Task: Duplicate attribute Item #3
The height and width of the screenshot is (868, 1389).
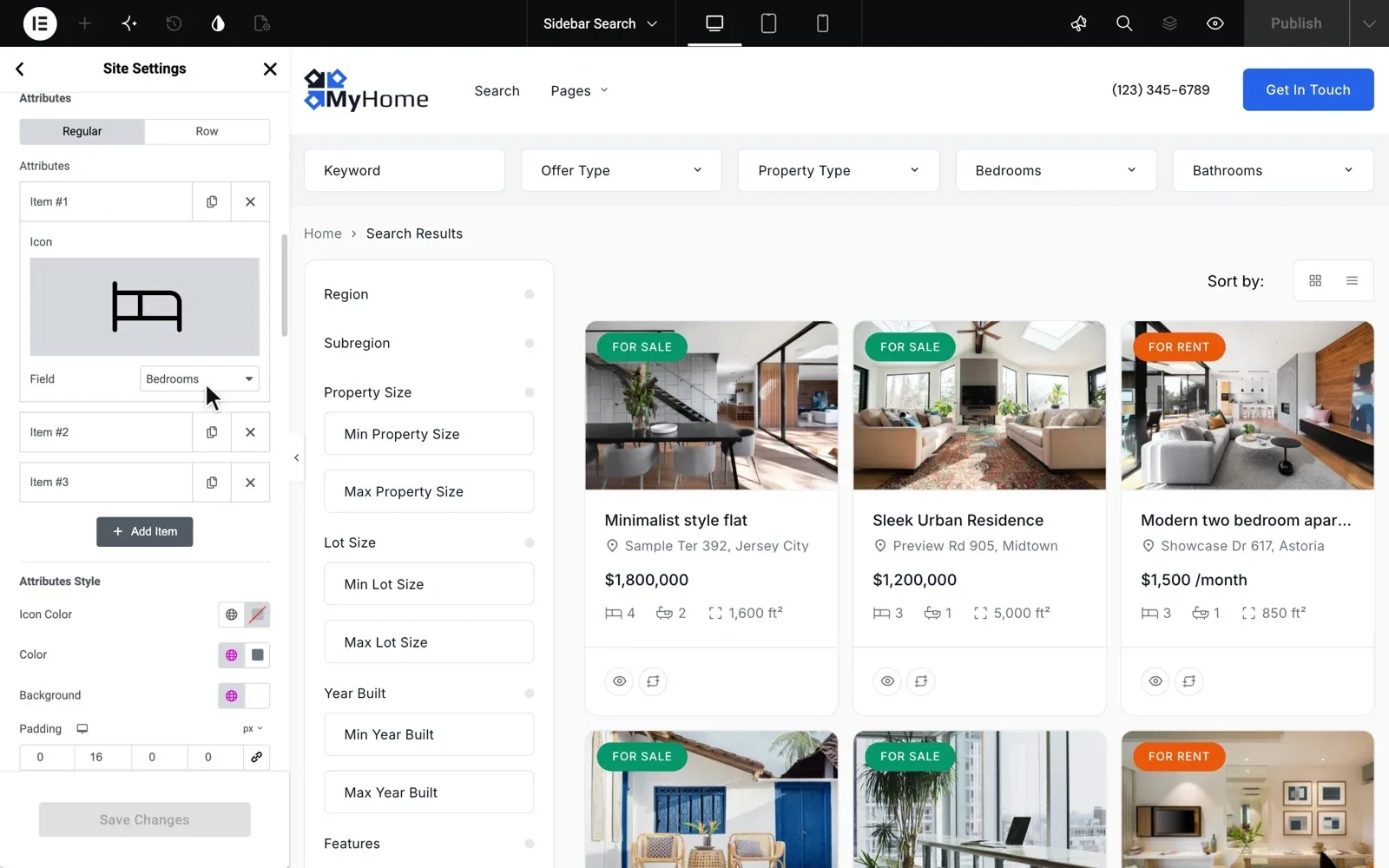Action: [212, 483]
